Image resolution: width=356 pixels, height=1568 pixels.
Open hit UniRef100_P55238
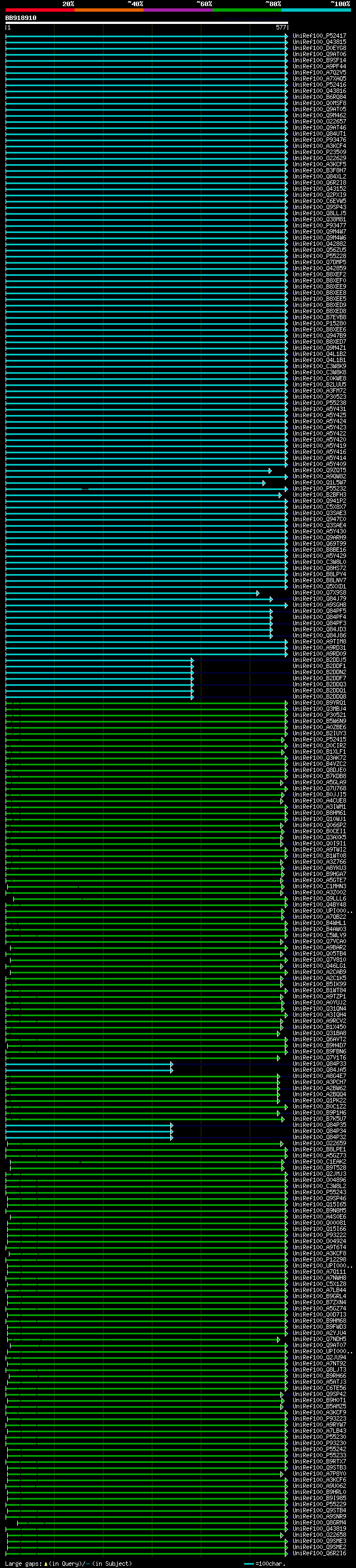(319, 403)
